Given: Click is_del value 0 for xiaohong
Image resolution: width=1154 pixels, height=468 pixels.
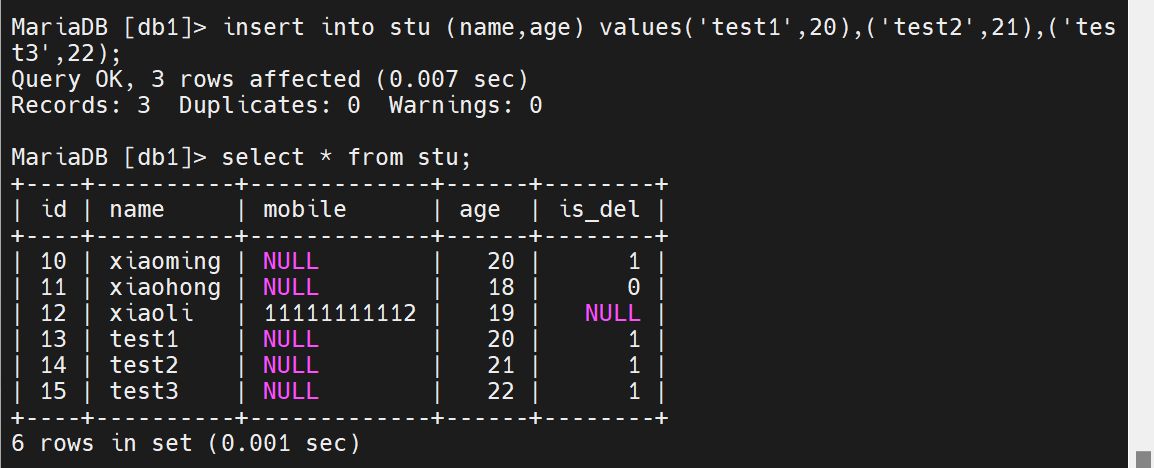Looking at the screenshot, I should pyautogui.click(x=634, y=287).
